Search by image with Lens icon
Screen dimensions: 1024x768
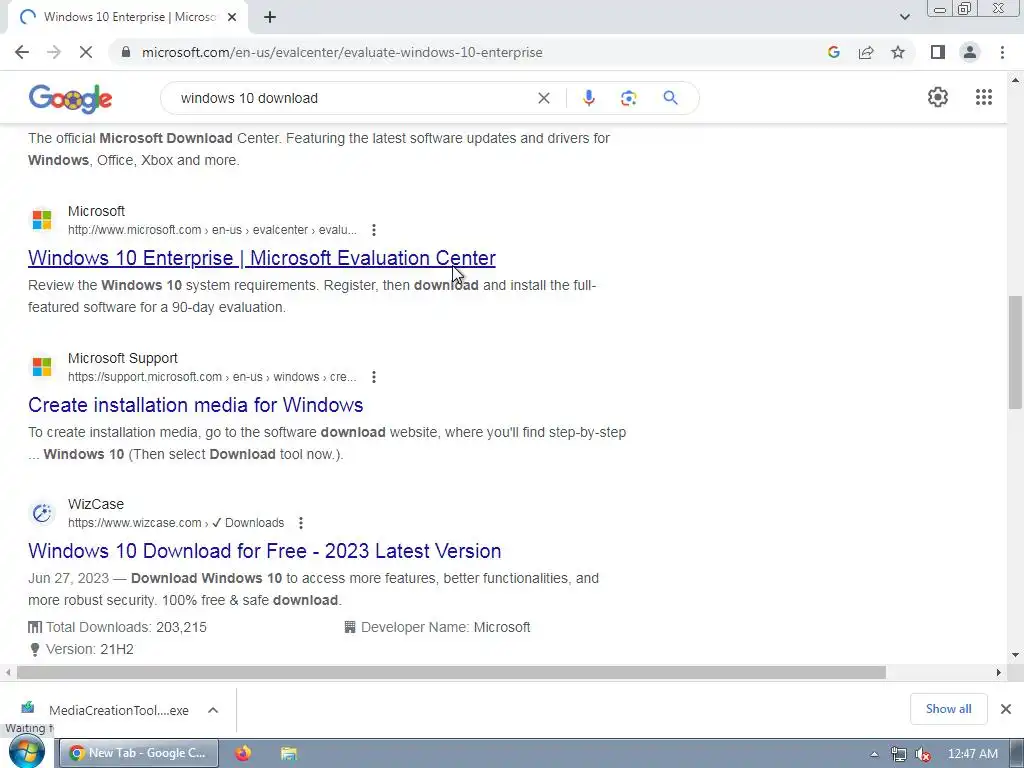pyautogui.click(x=628, y=98)
